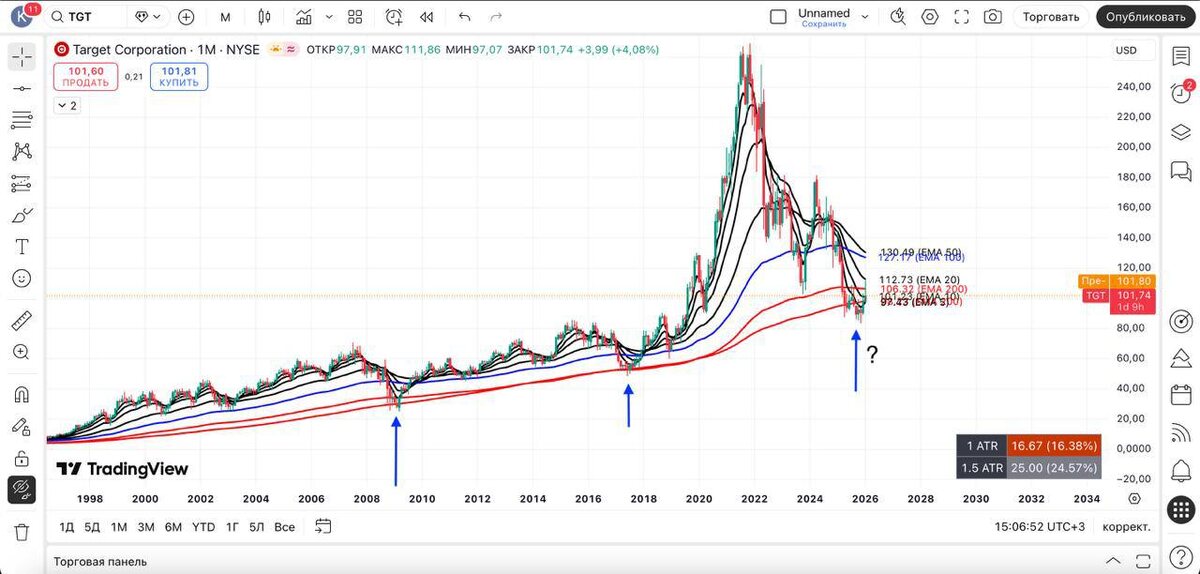The height and width of the screenshot is (574, 1200).
Task: Redo the chart action
Action: 497,17
